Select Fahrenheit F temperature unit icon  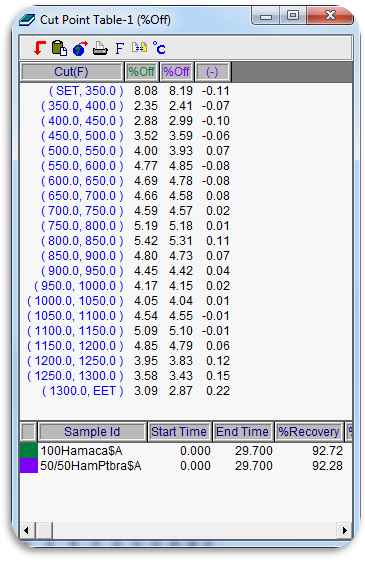(119, 48)
